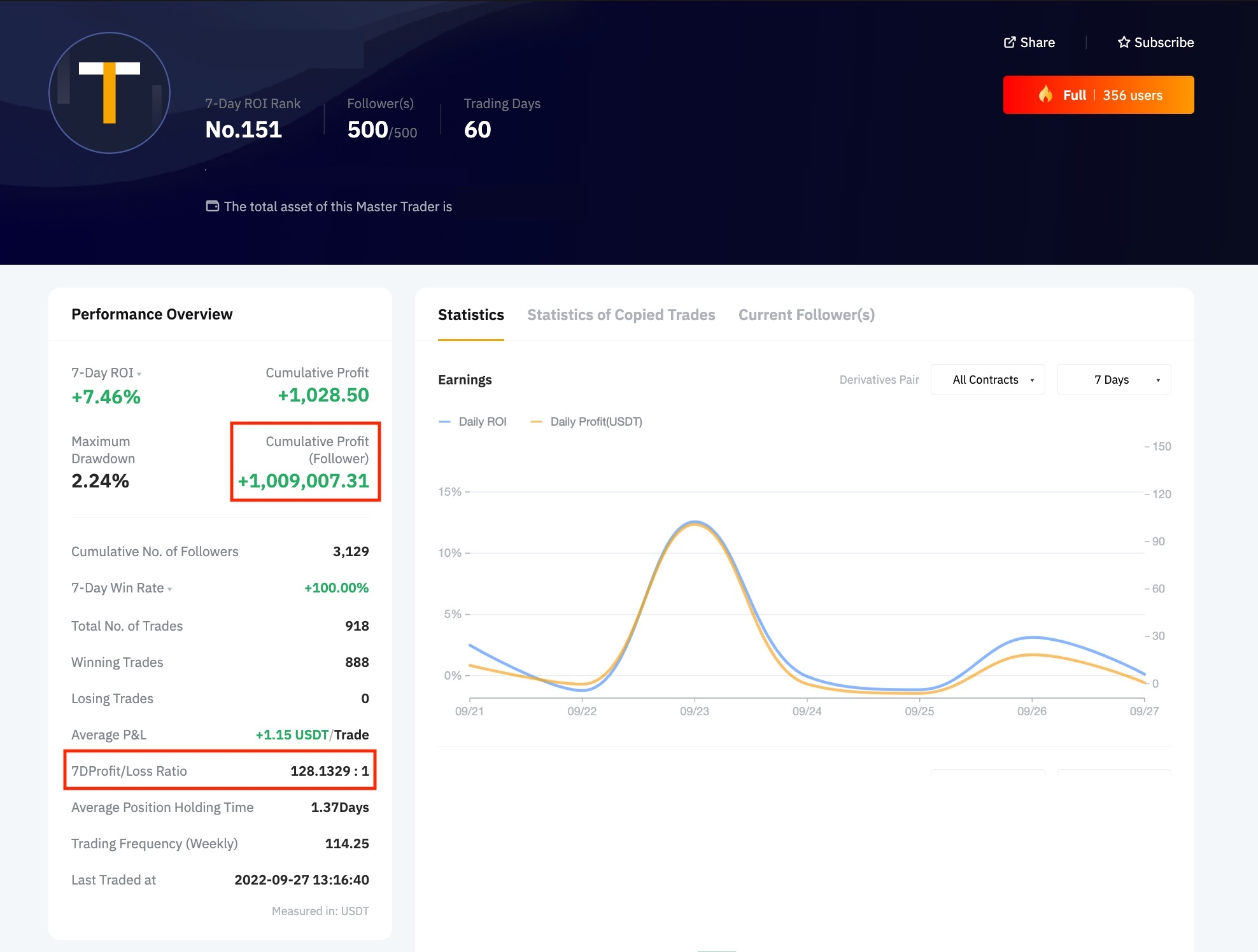
Task: Click the Share icon
Action: [1010, 42]
